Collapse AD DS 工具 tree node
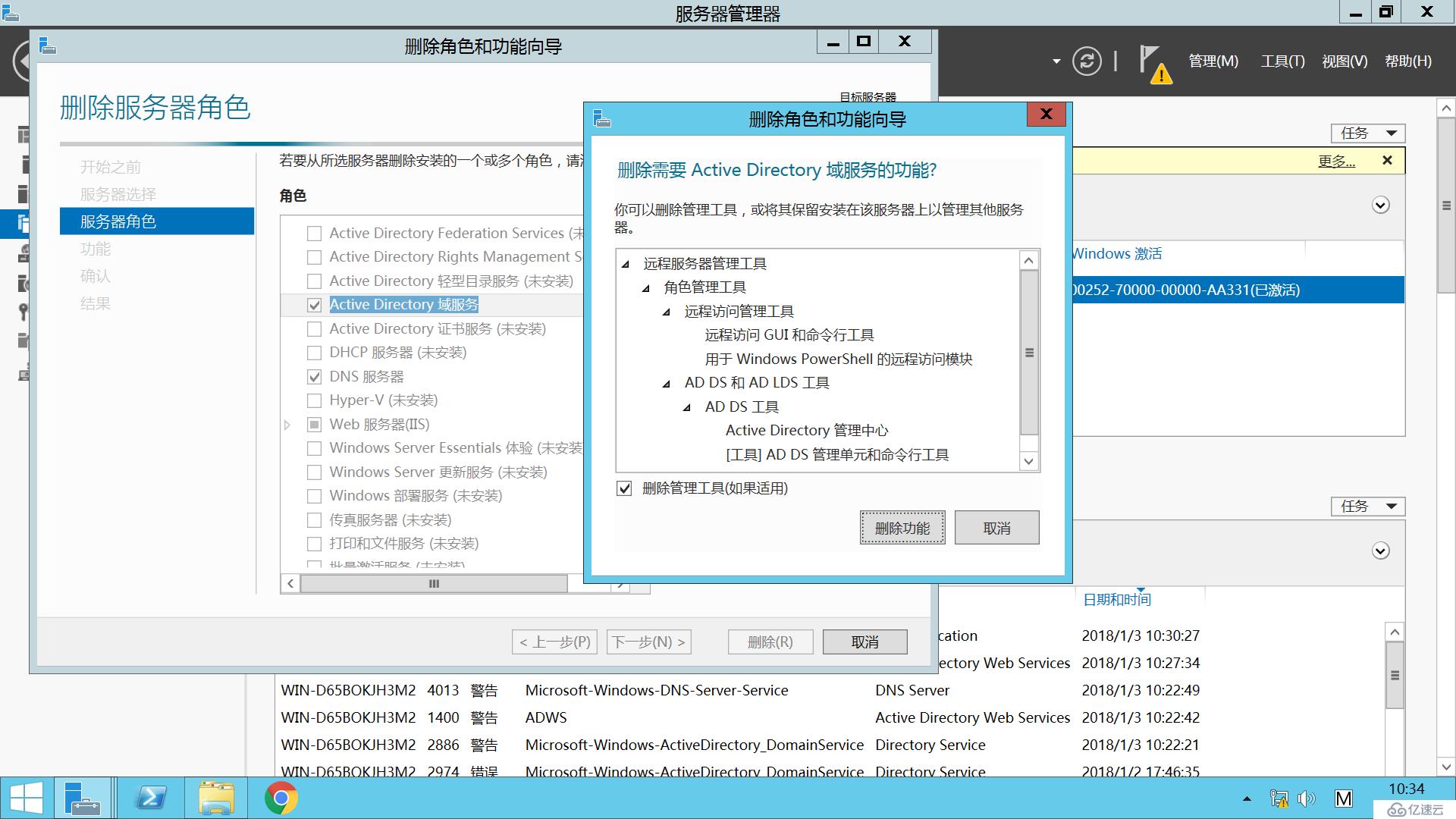 (687, 407)
